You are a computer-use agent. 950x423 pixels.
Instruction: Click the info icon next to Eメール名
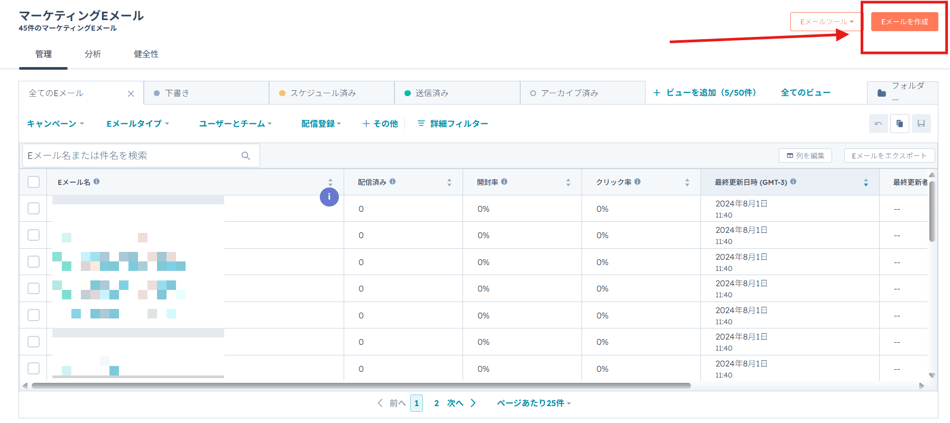97,182
